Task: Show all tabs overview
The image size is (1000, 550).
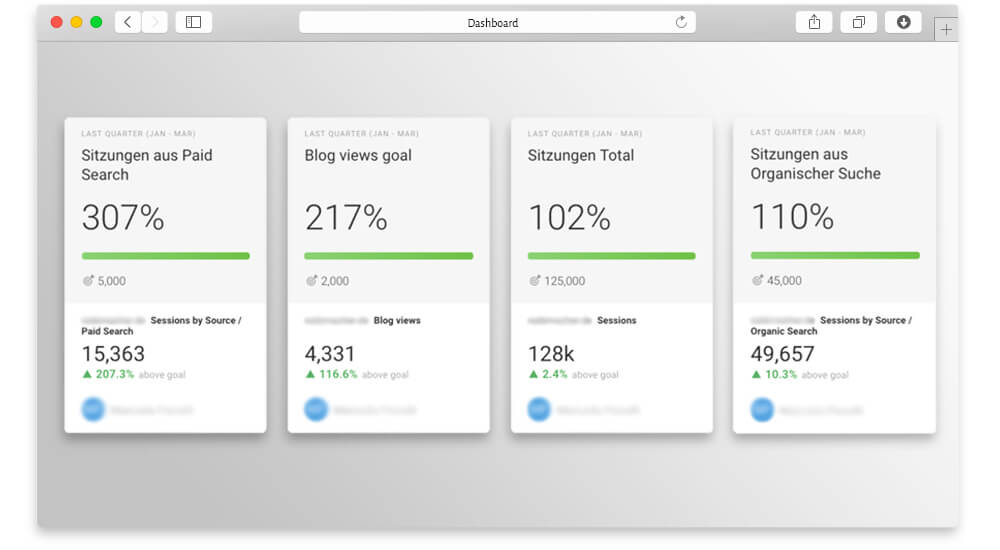Action: (x=858, y=22)
